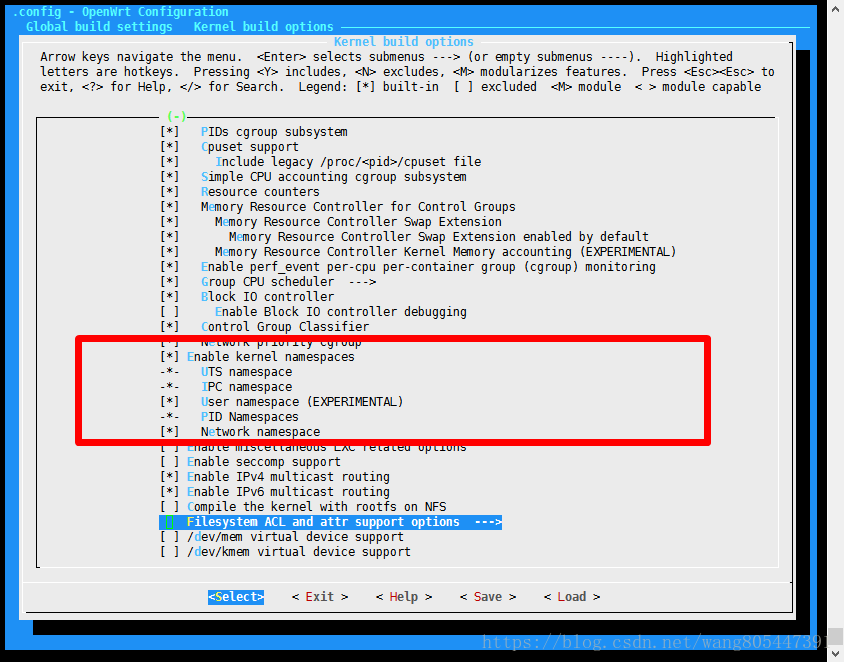Open Filesystem ACL and attr support options
The width and height of the screenshot is (844, 662).
click(x=330, y=522)
